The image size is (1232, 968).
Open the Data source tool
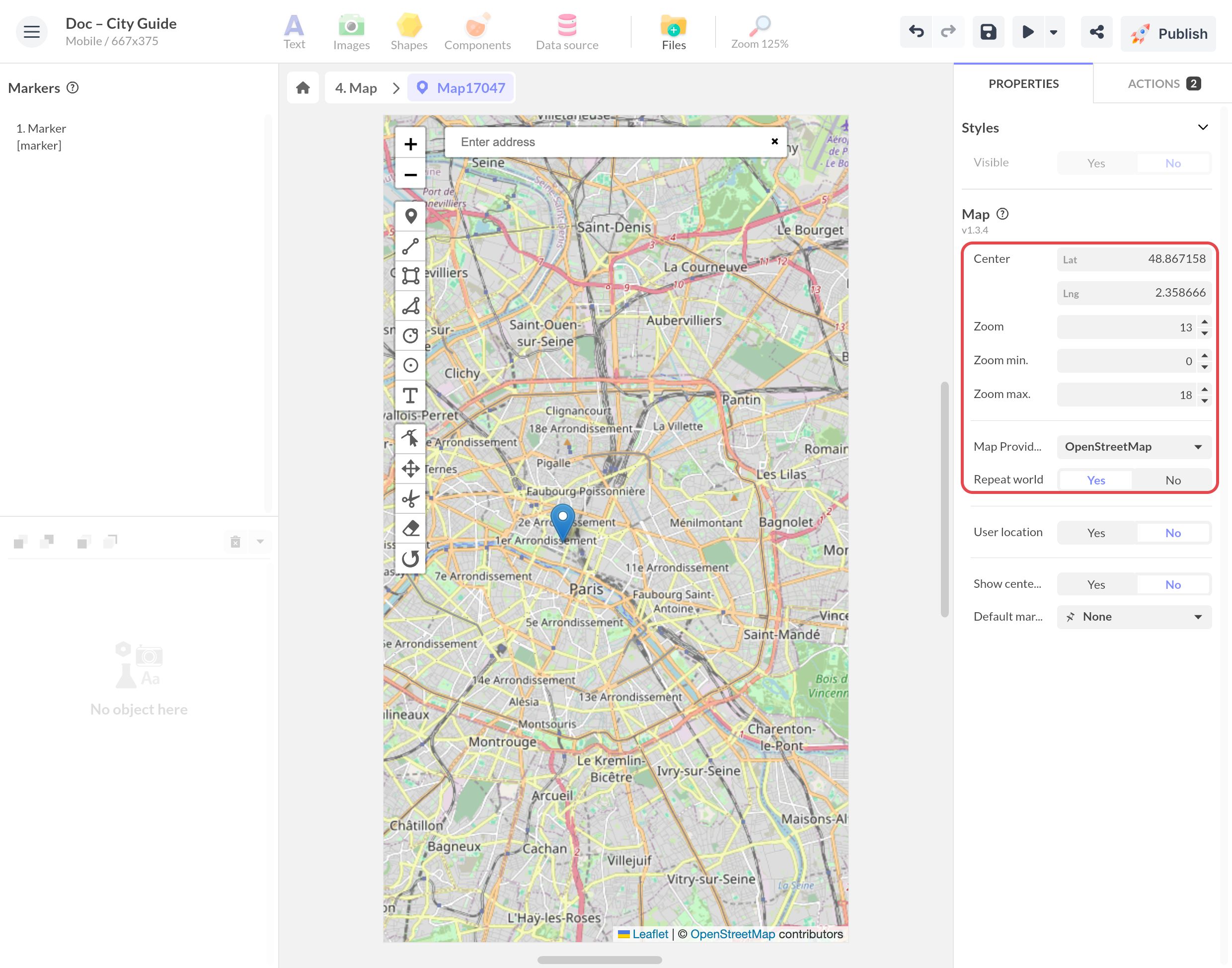pyautogui.click(x=567, y=32)
